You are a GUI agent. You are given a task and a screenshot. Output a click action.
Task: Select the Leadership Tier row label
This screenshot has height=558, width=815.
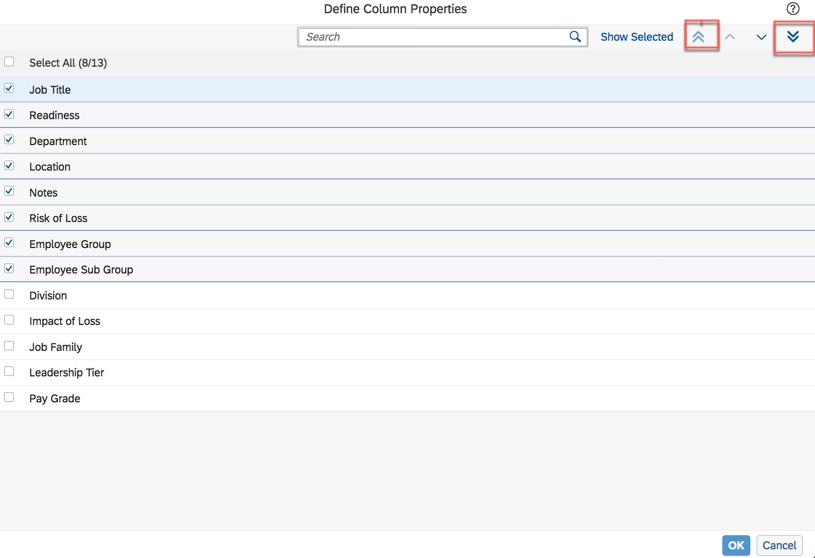coord(66,372)
